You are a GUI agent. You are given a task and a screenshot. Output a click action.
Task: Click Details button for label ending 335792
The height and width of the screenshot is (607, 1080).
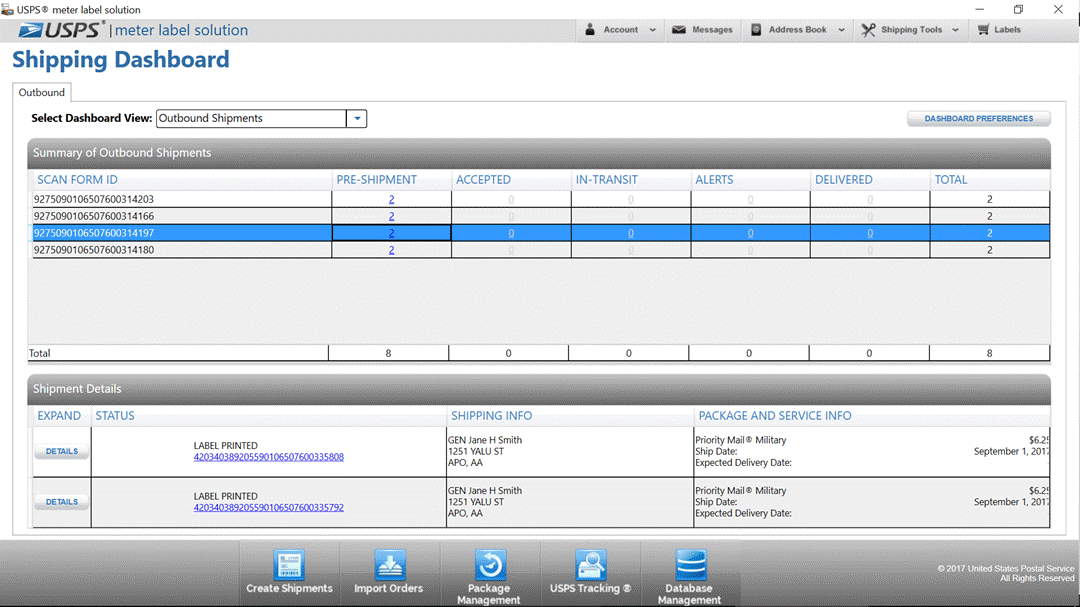point(62,502)
